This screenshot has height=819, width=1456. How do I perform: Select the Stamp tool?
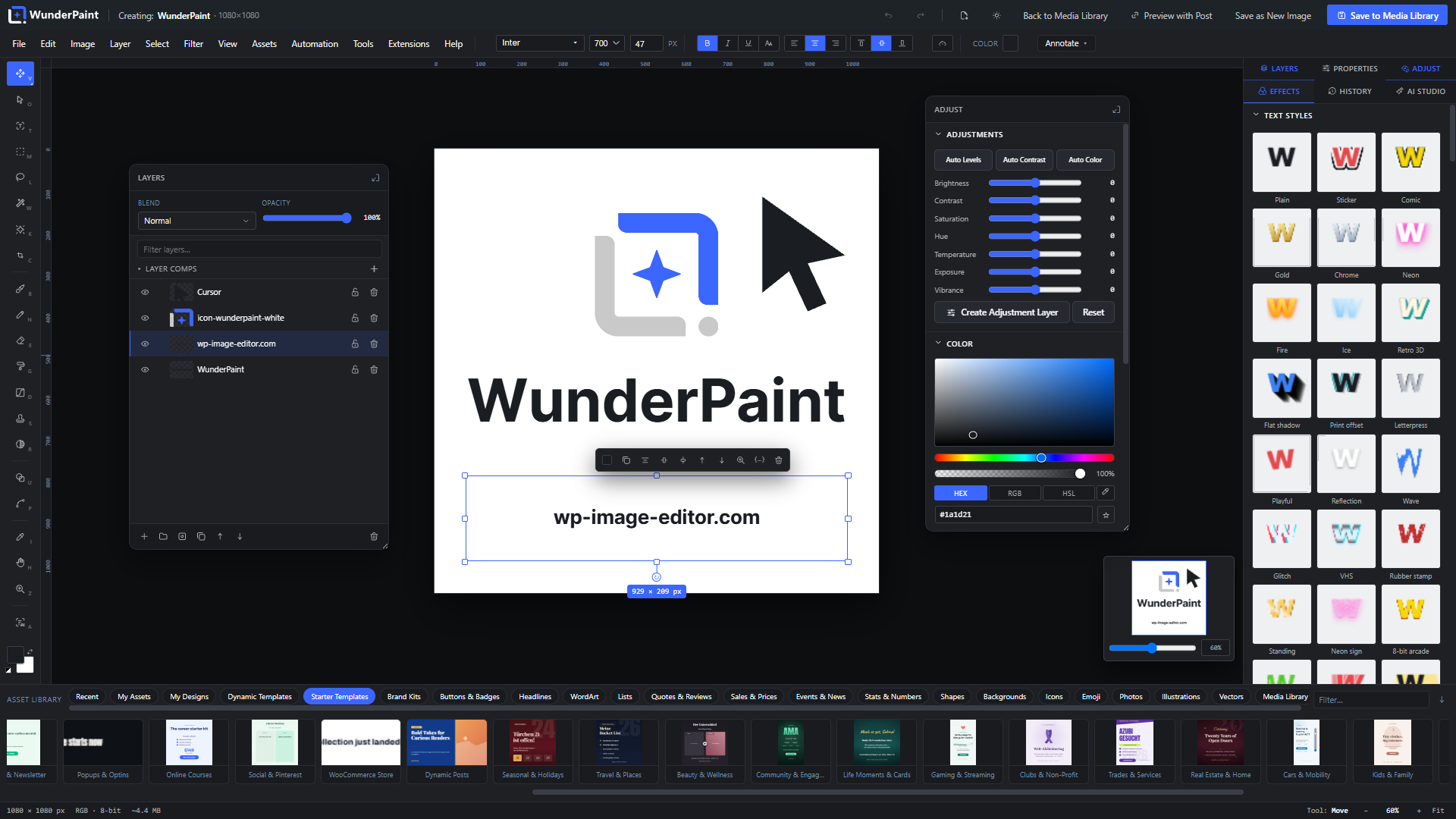point(20,419)
